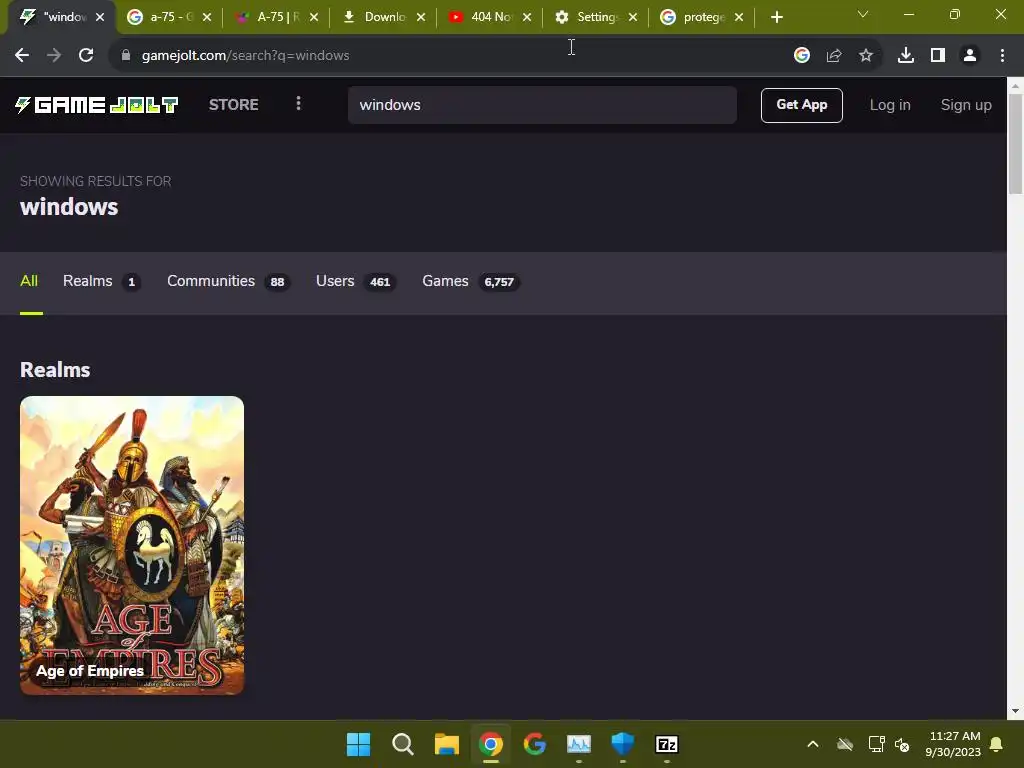This screenshot has height=768, width=1024.
Task: Open Chrome downloads icon
Action: pos(905,56)
